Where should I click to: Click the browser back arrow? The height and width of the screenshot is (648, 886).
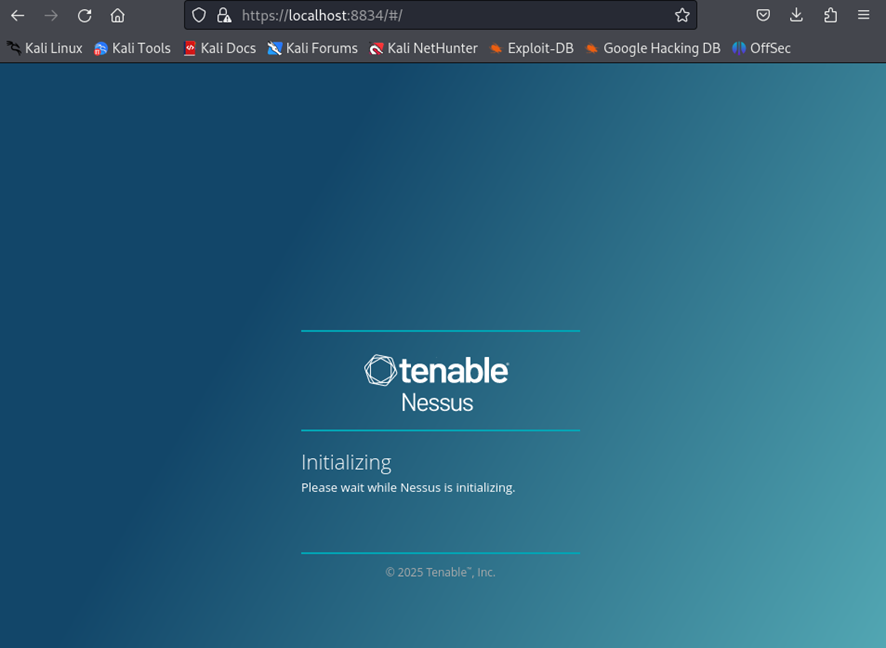coord(18,15)
